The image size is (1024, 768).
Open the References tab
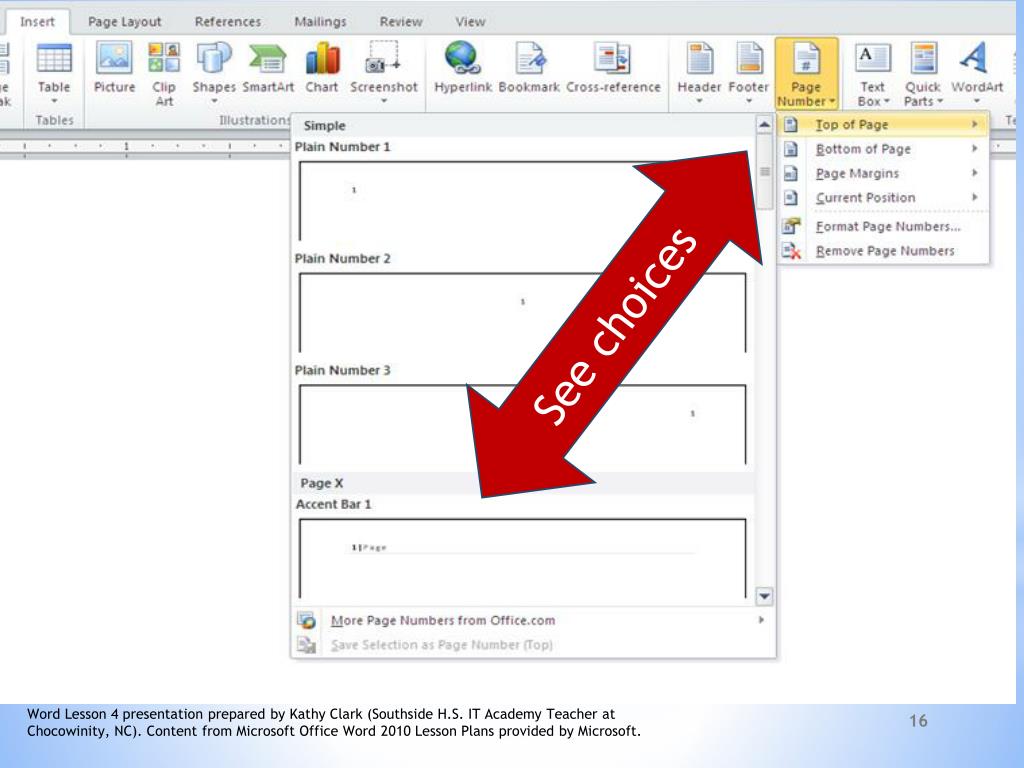point(227,22)
